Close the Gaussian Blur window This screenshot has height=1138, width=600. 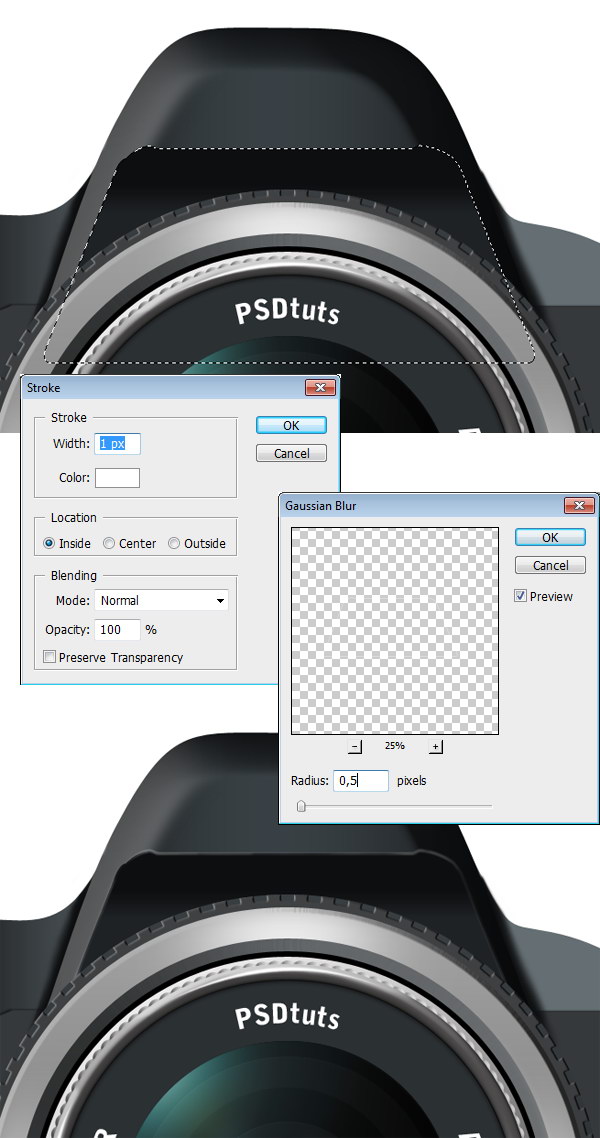click(x=578, y=506)
